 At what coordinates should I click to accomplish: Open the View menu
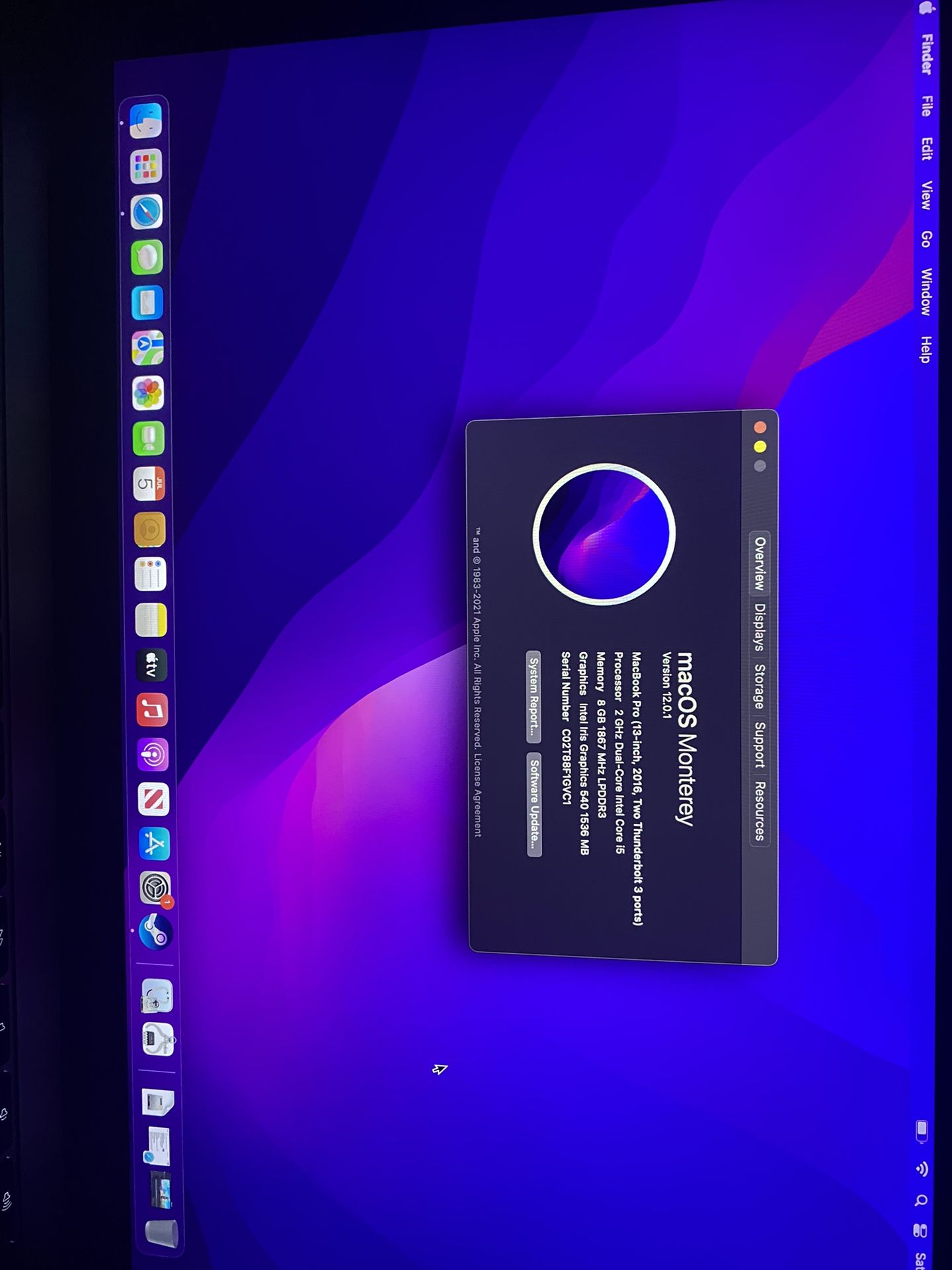tap(927, 195)
